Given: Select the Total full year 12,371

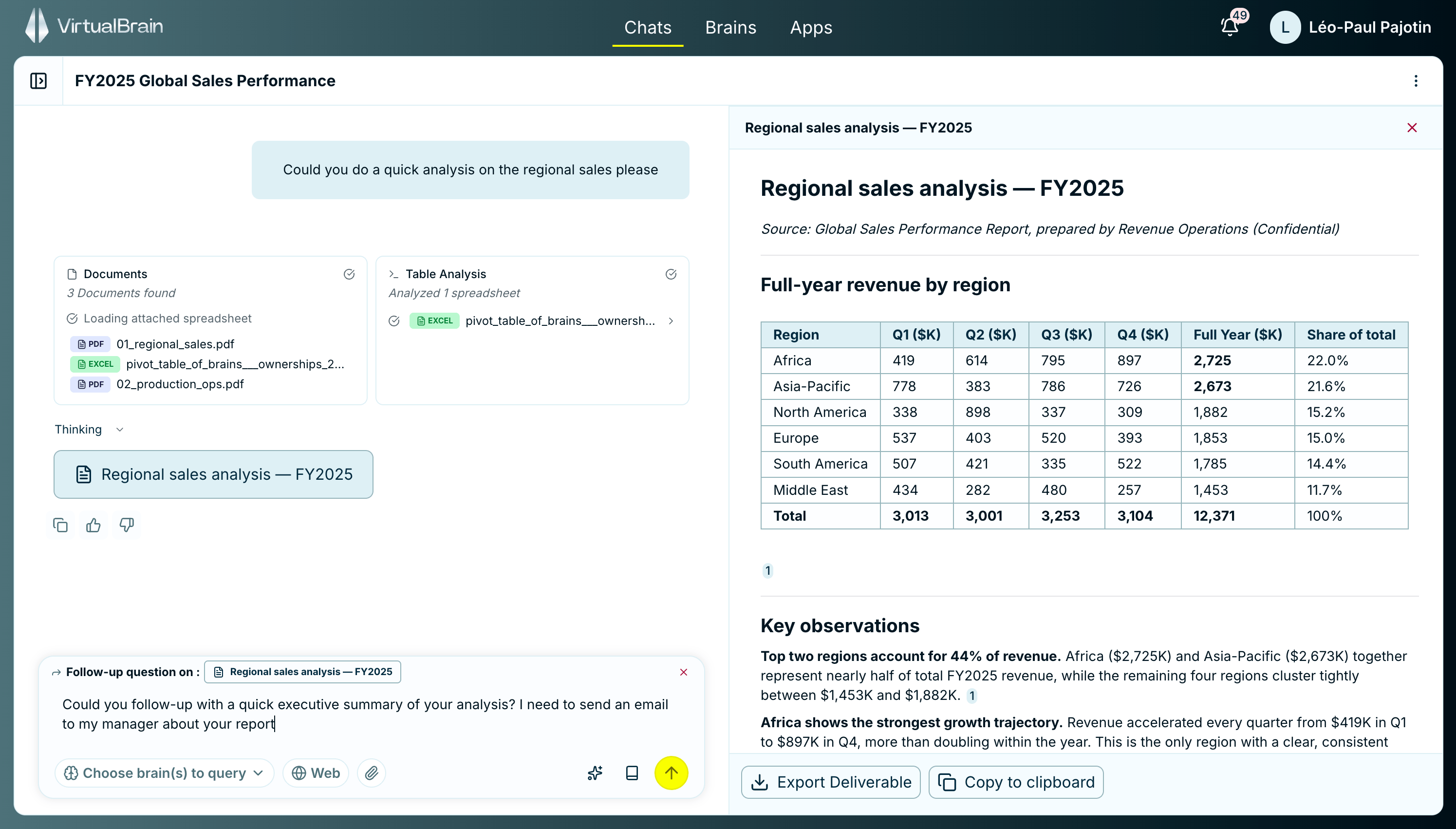Looking at the screenshot, I should point(1213,516).
